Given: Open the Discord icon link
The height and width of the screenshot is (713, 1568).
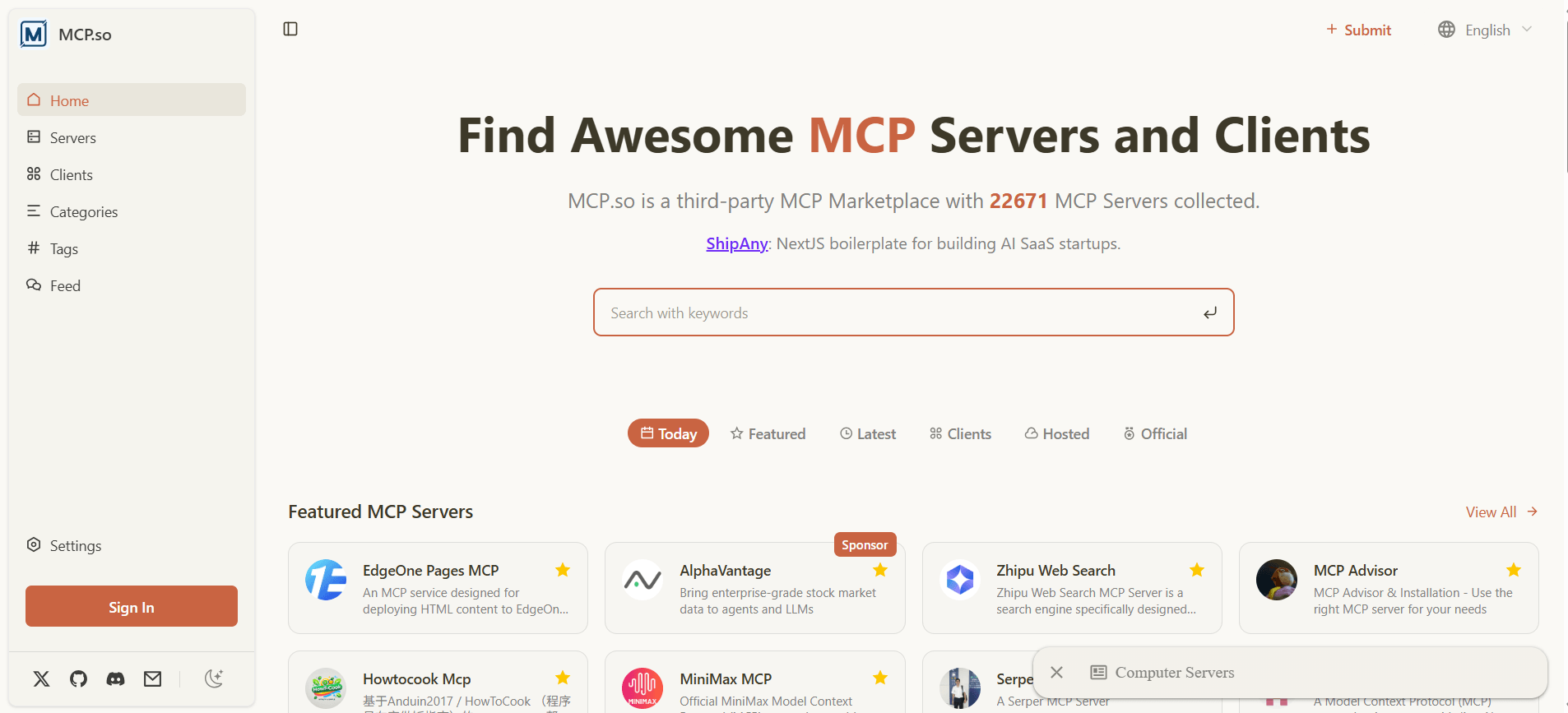Looking at the screenshot, I should tap(116, 678).
